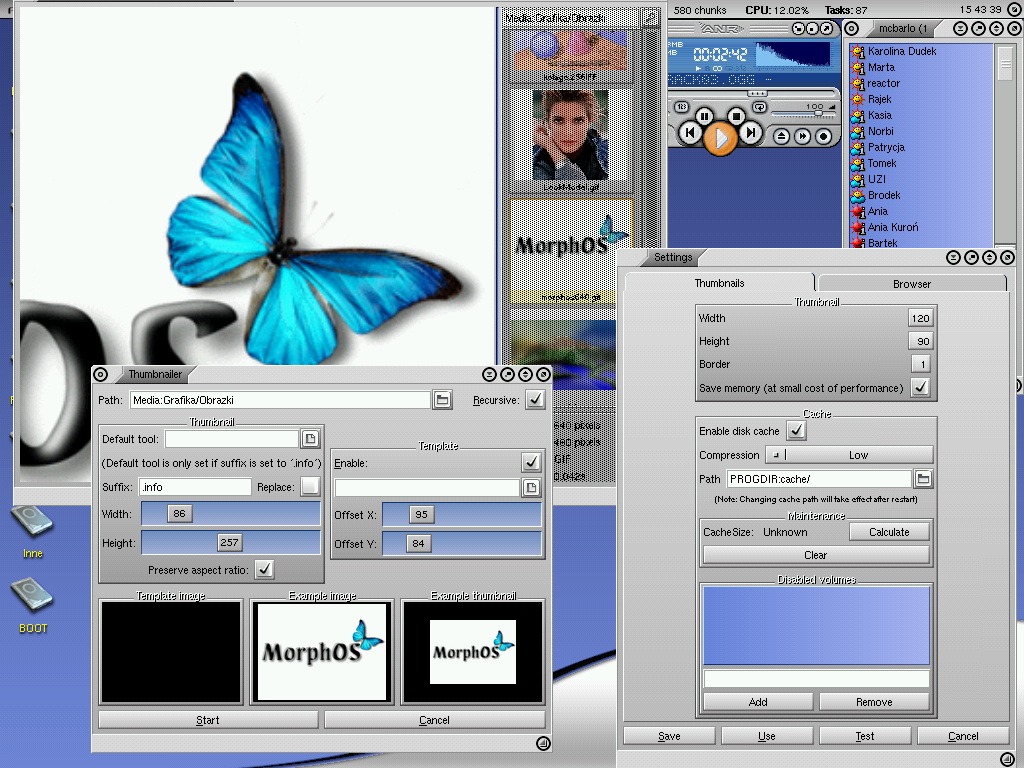Toggle Save memory checkbox in Settings
This screenshot has height=768, width=1024.
point(921,387)
